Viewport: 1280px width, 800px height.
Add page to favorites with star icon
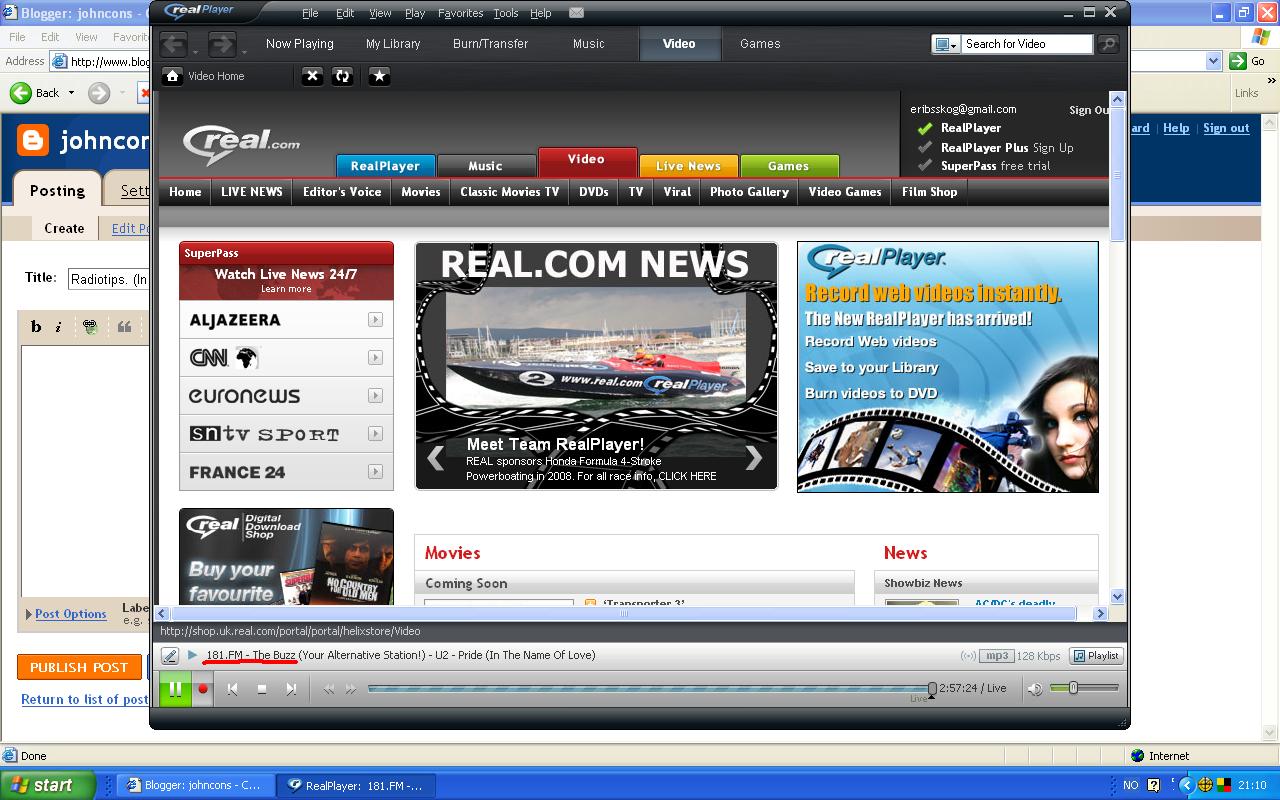click(379, 76)
